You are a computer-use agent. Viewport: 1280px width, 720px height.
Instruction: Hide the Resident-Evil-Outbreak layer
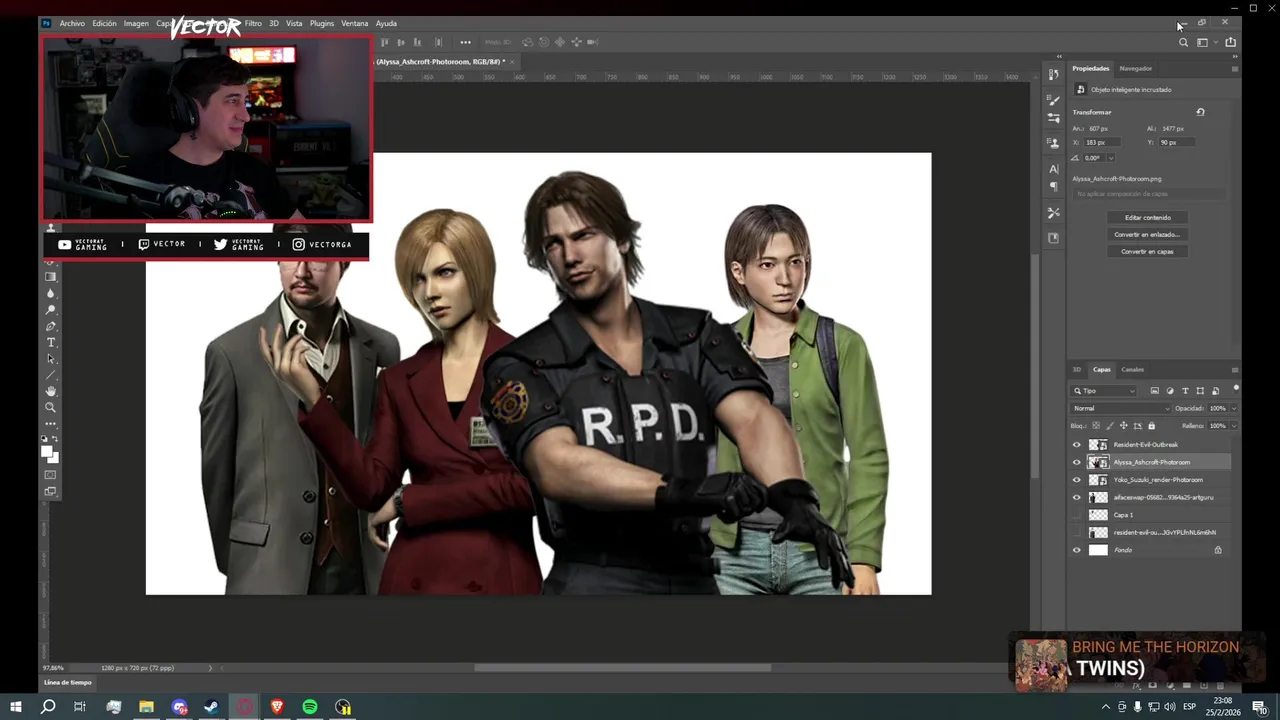click(1077, 445)
